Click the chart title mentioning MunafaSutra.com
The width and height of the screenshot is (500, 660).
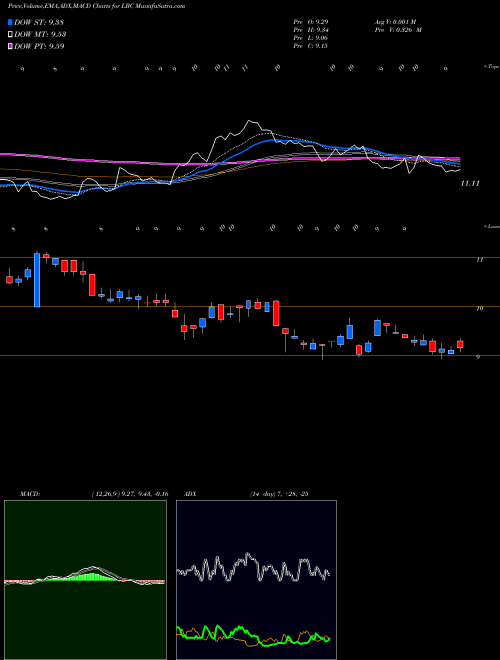tap(96, 6)
